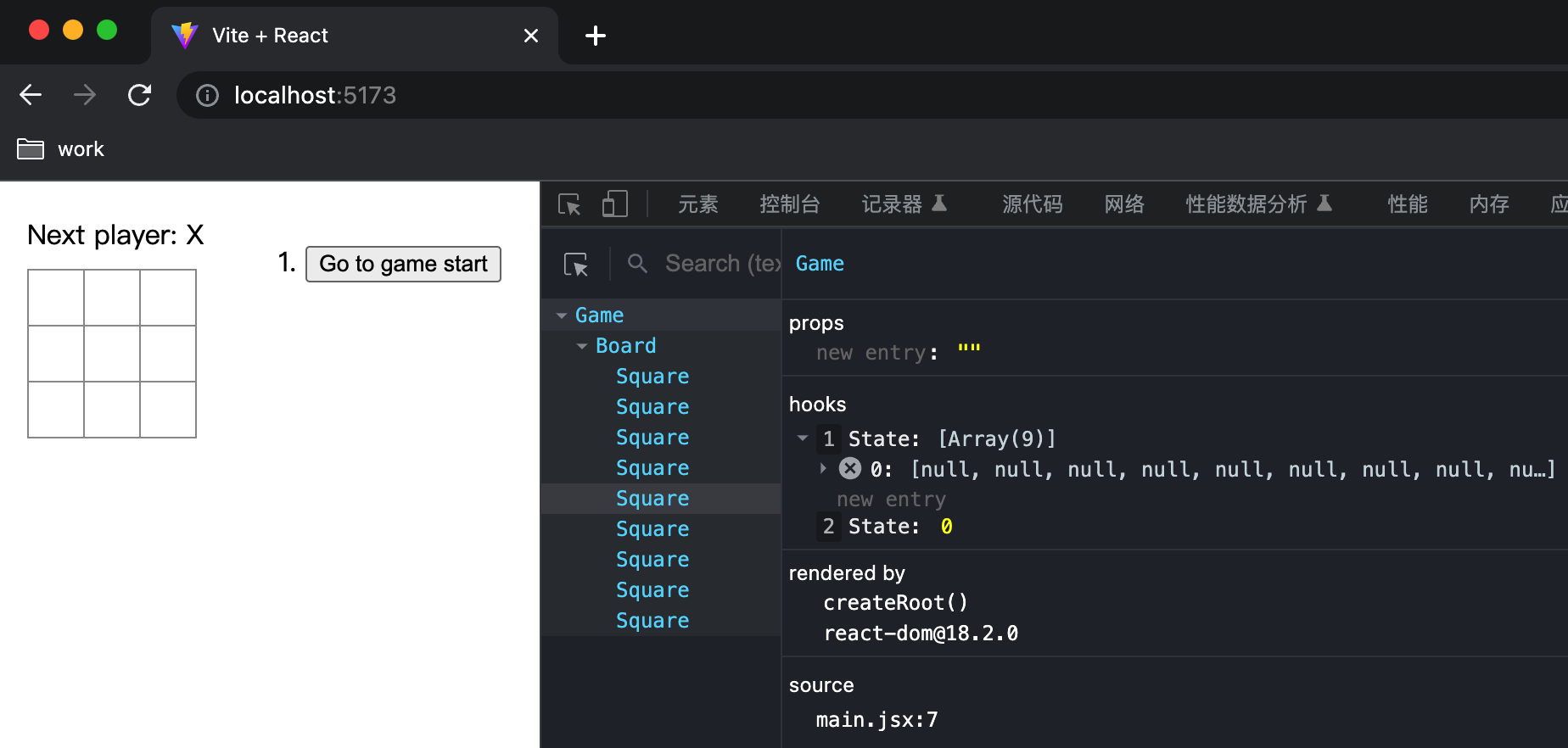This screenshot has width=1568, height=748.
Task: Click the browser back arrow
Action: pyautogui.click(x=31, y=95)
